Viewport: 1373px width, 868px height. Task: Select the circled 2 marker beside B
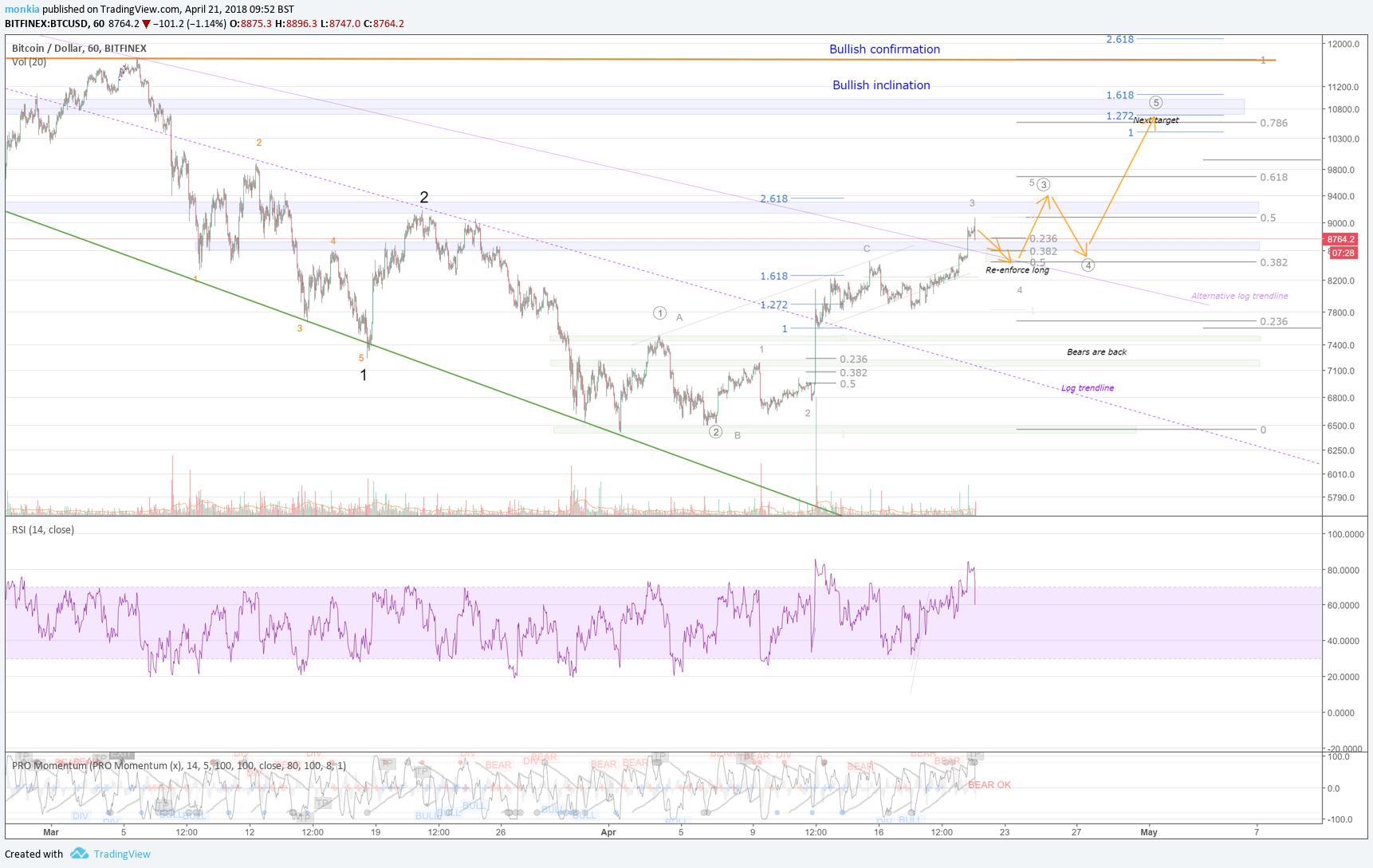coord(716,432)
